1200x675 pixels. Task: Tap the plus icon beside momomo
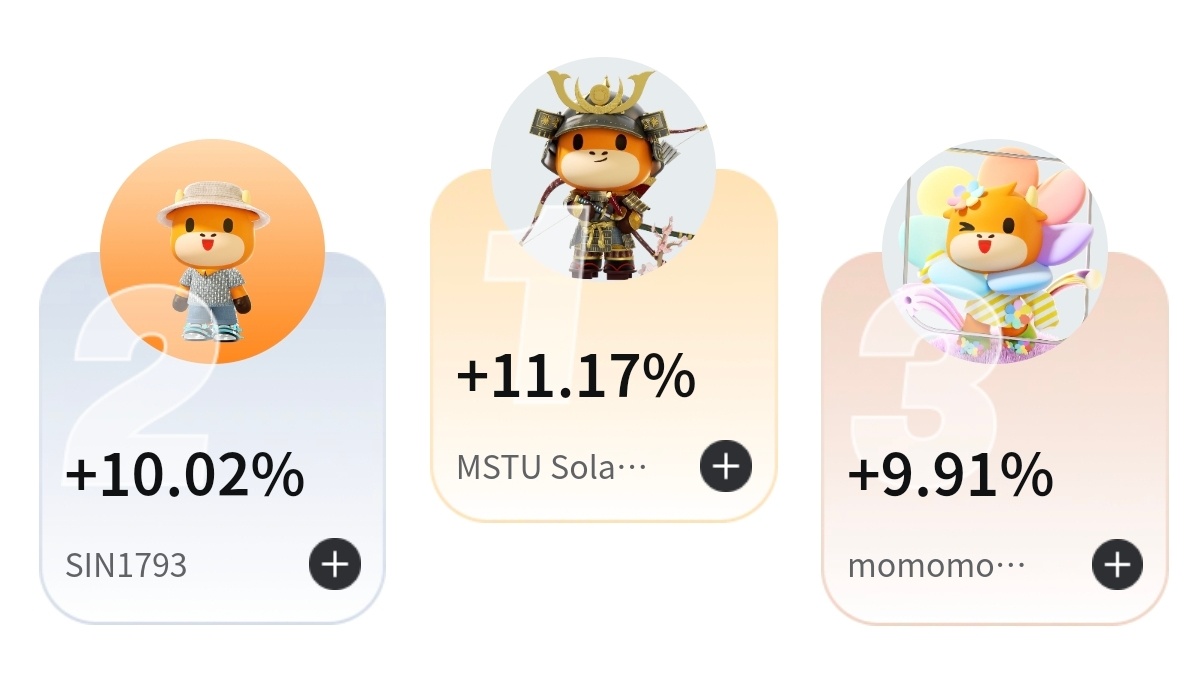[1116, 565]
